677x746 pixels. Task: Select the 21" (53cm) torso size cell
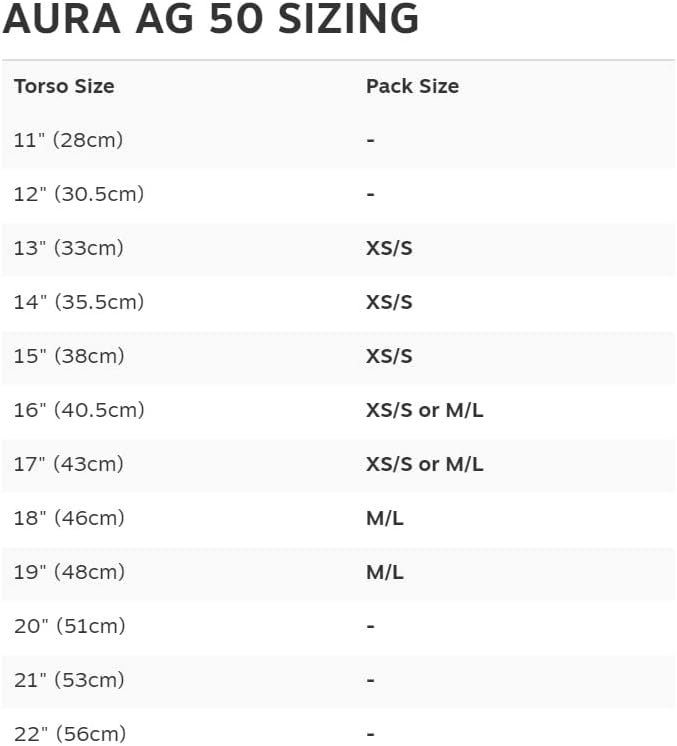(x=69, y=680)
